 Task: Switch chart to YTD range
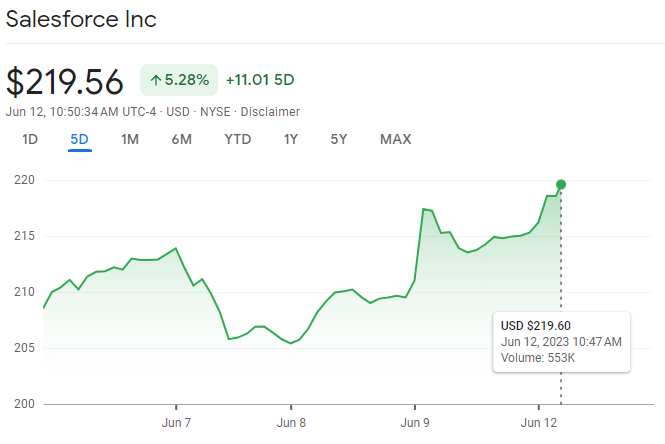pos(237,139)
